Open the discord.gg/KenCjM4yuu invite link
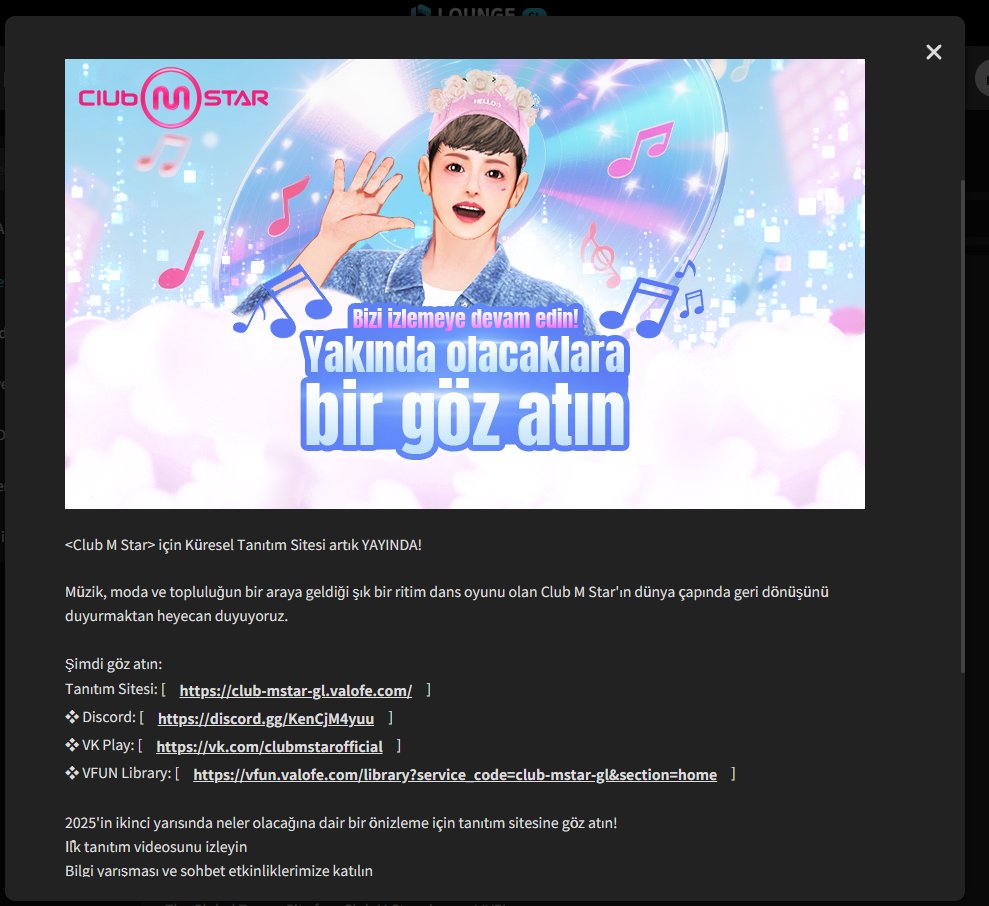This screenshot has height=906, width=989. (266, 719)
